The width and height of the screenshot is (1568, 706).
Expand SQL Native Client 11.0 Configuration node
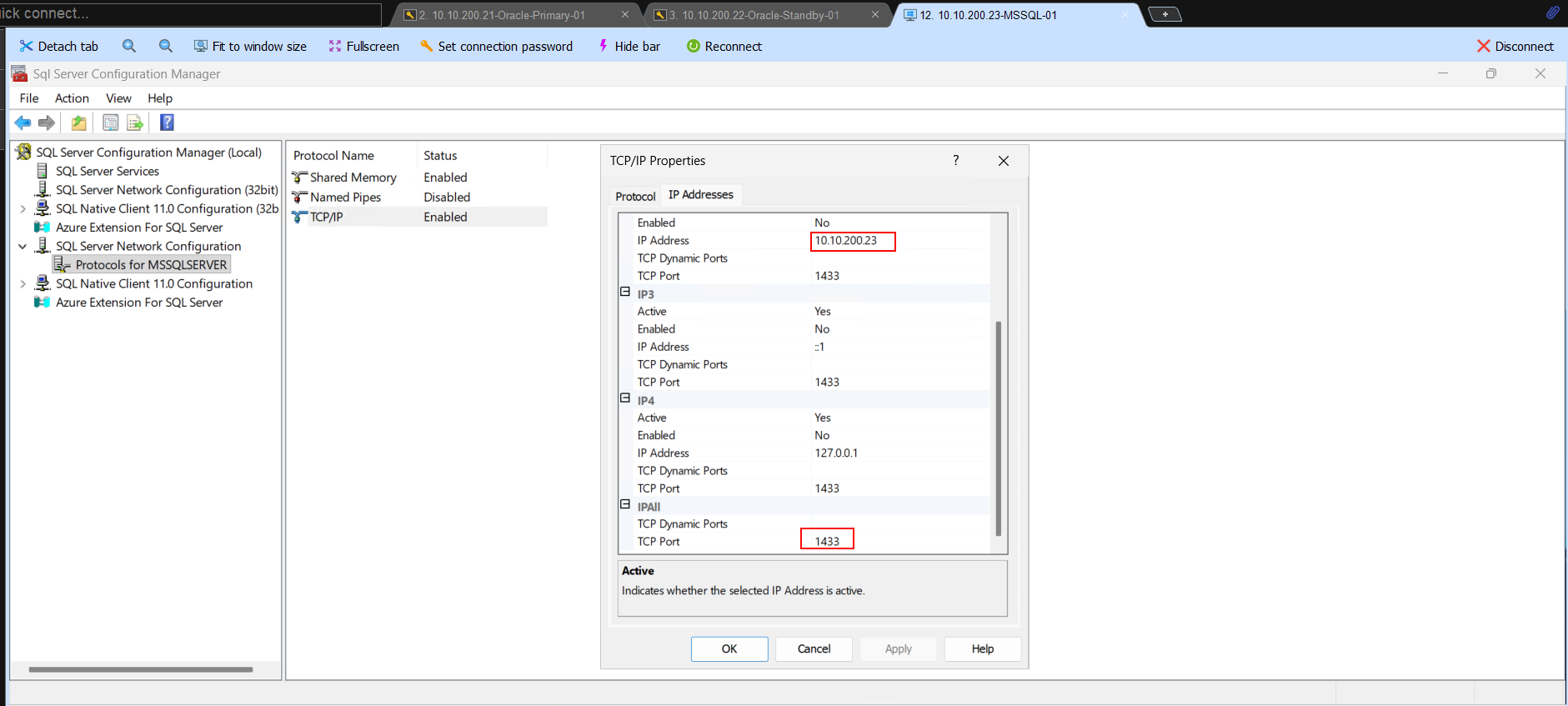click(23, 284)
